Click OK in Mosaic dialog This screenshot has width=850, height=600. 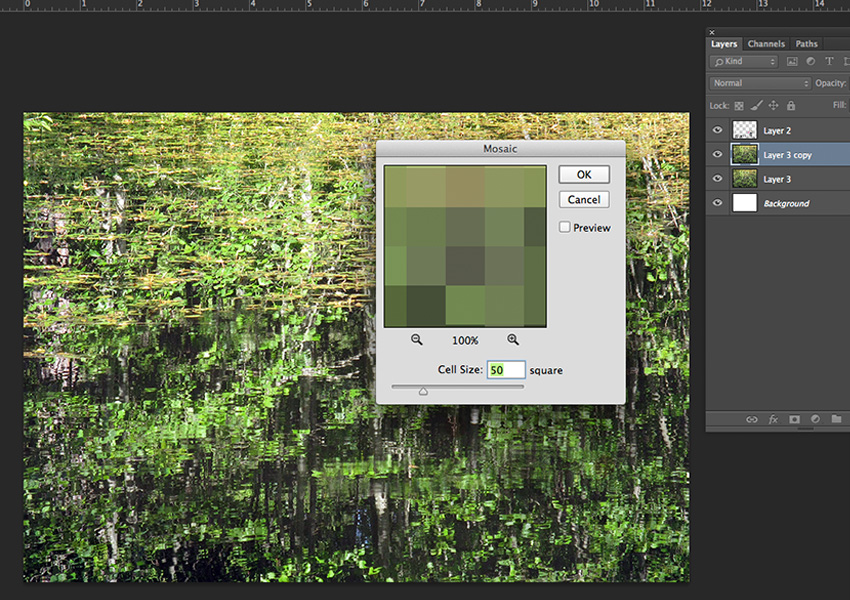pyautogui.click(x=584, y=175)
